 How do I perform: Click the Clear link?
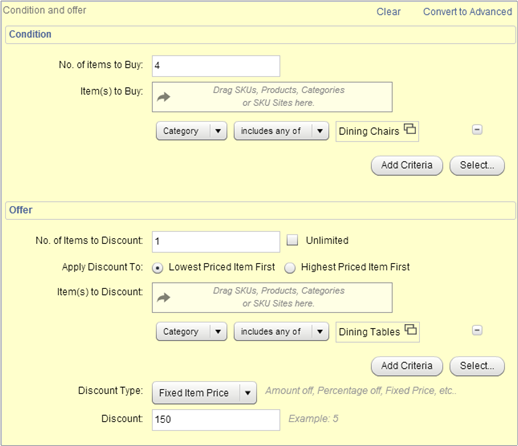pyautogui.click(x=388, y=12)
